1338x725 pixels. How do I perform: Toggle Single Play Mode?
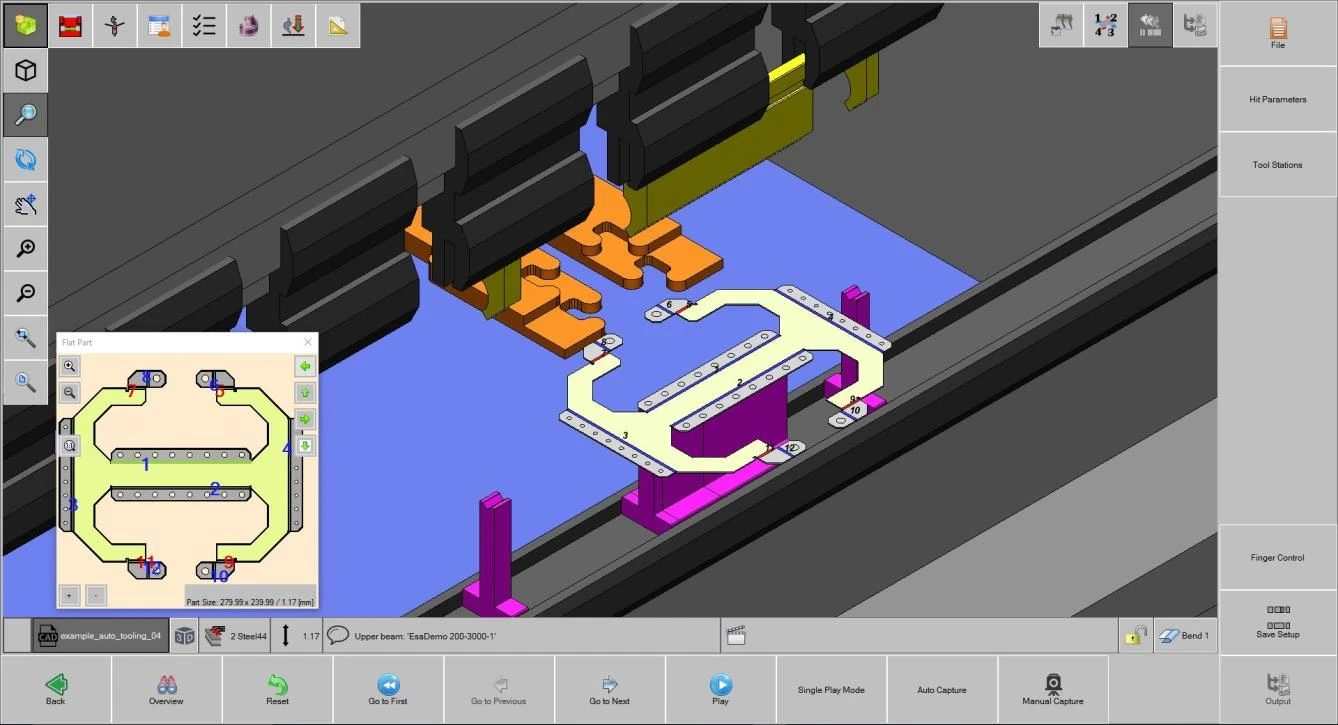[x=831, y=689]
